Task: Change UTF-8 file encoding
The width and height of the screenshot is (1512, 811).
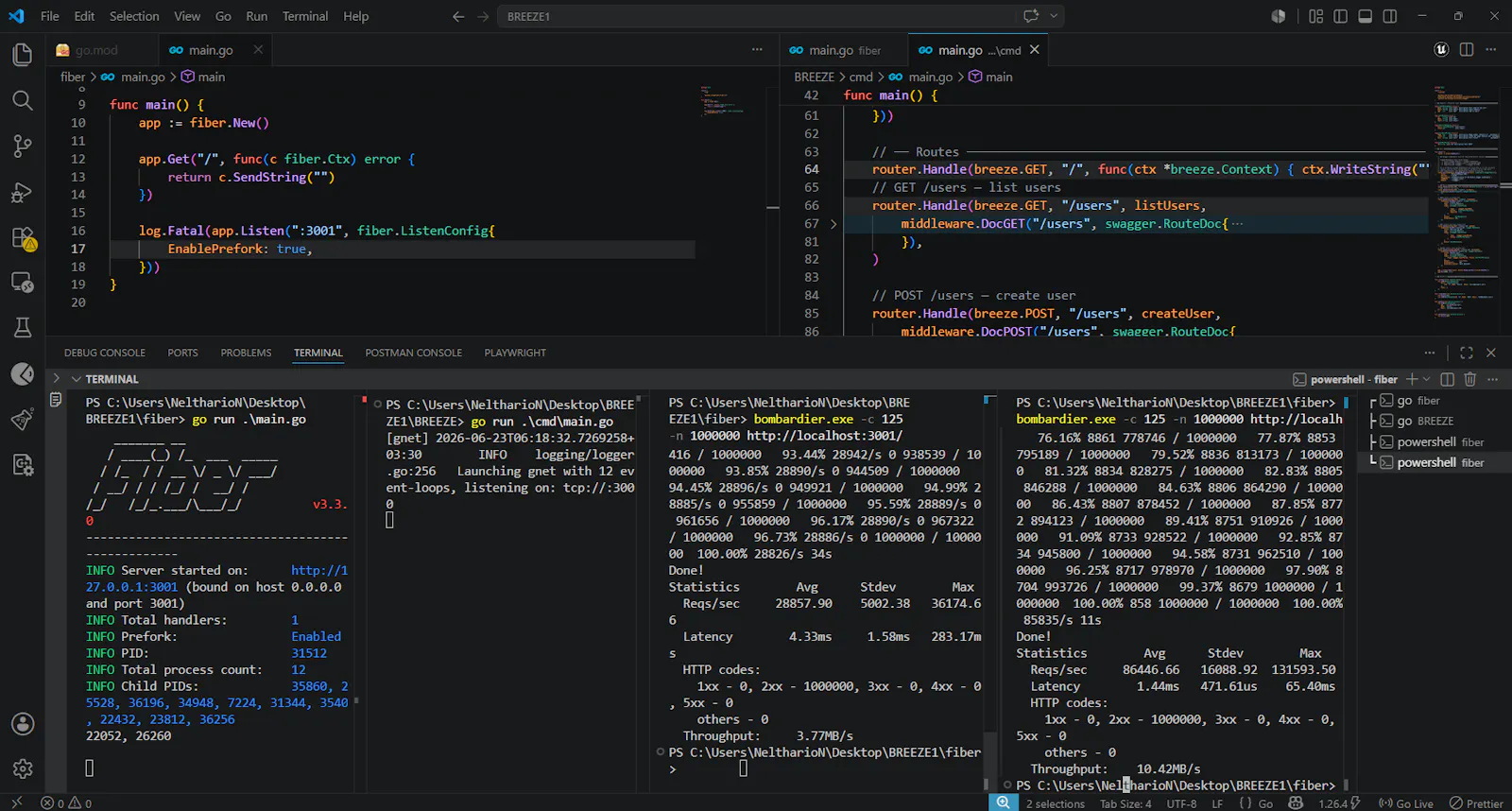Action: 1181,803
